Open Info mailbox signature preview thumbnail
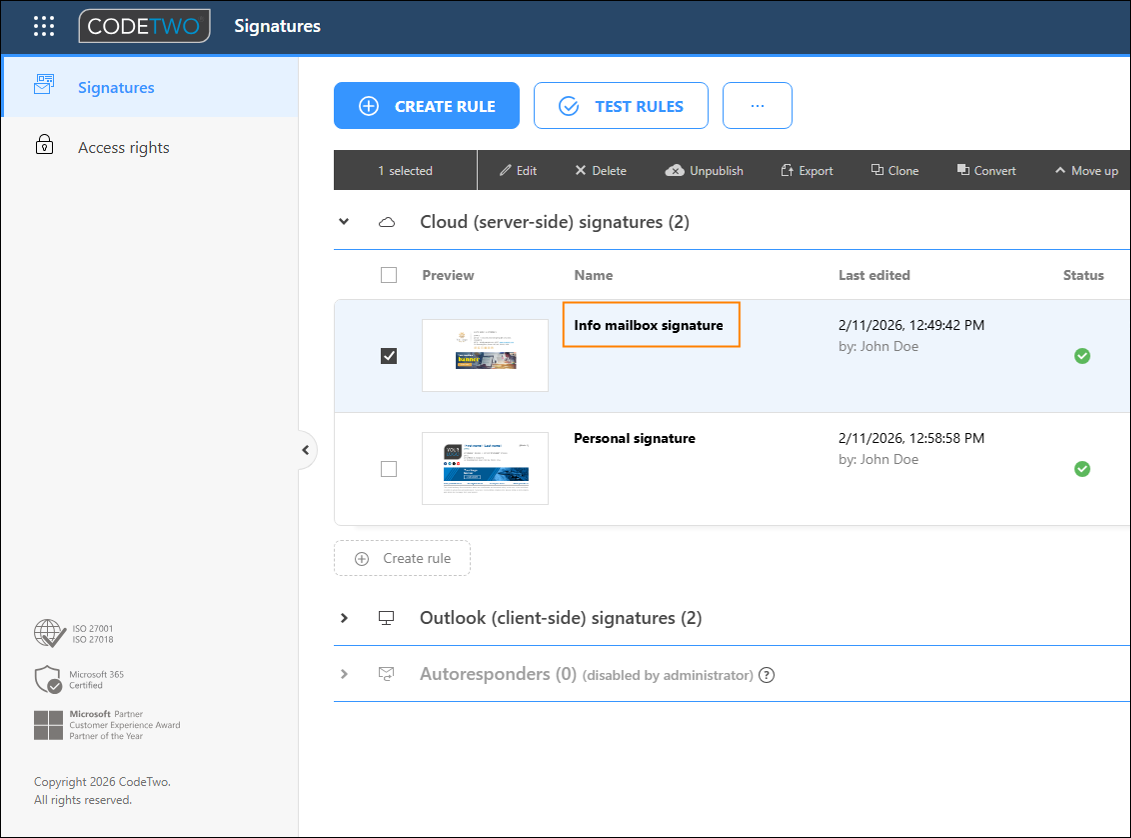The image size is (1131, 838). click(485, 356)
